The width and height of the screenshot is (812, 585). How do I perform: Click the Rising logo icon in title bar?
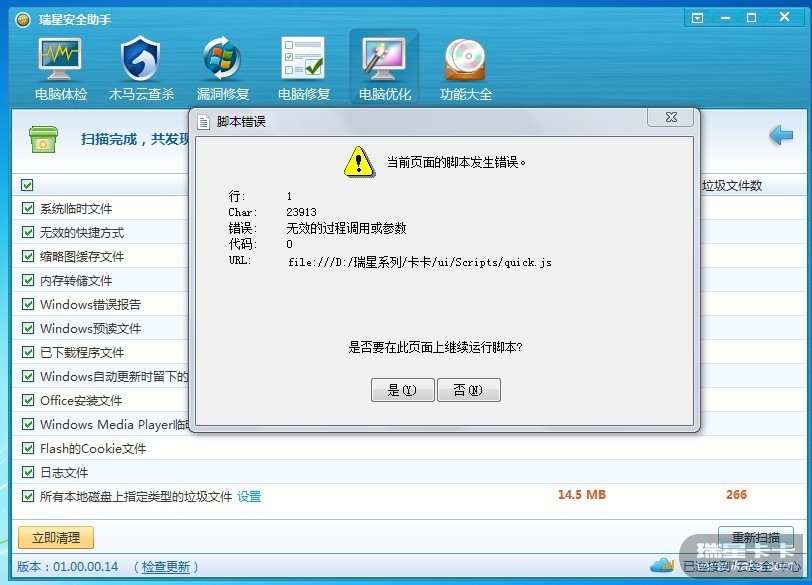pyautogui.click(x=23, y=20)
